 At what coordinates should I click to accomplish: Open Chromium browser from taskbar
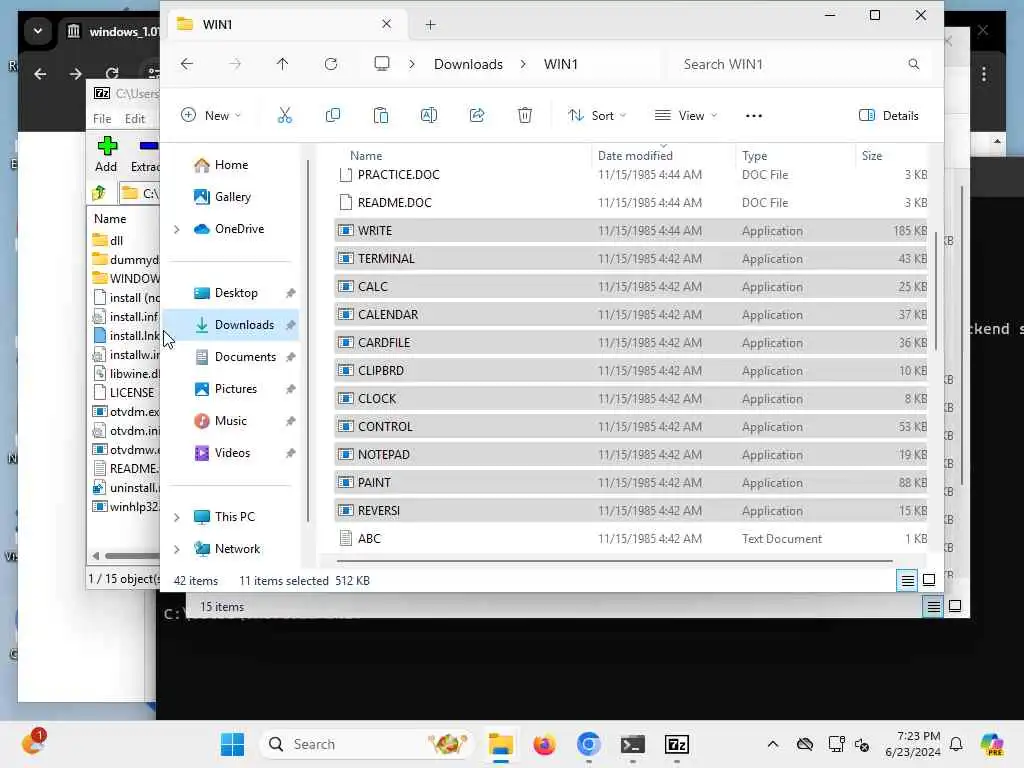pyautogui.click(x=588, y=744)
